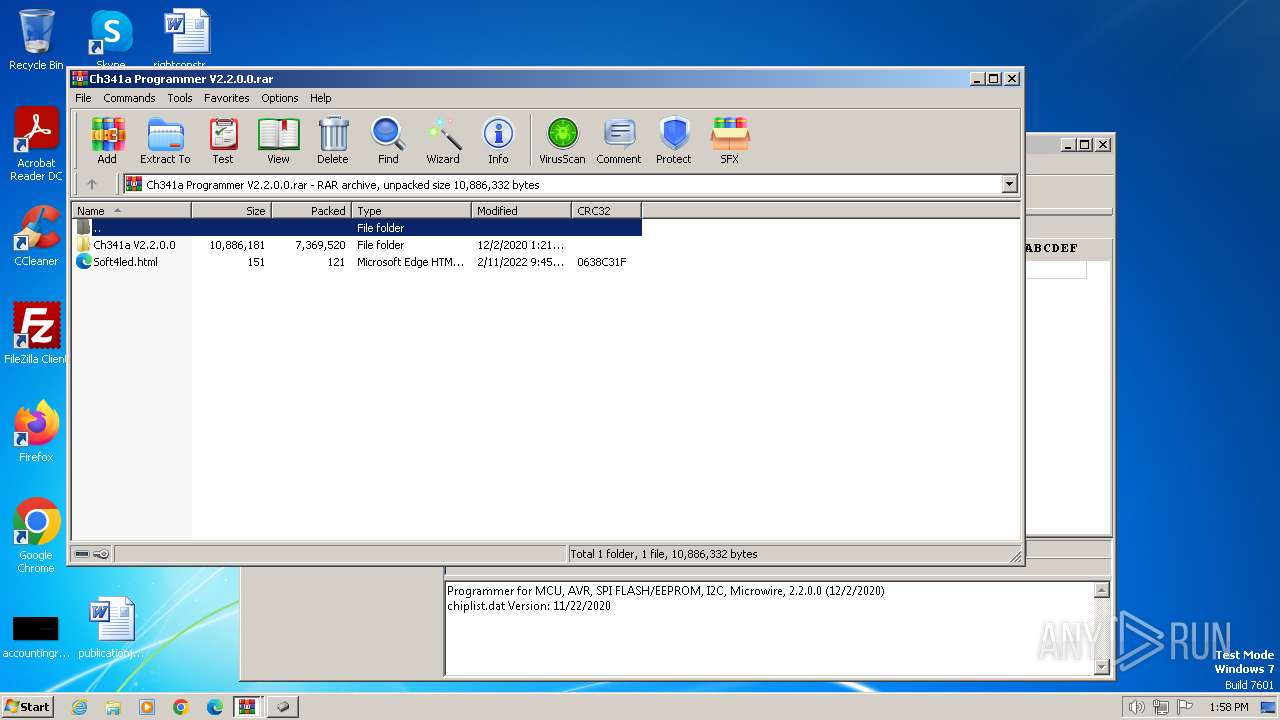Click the volume speaker tray icon

click(1136, 707)
